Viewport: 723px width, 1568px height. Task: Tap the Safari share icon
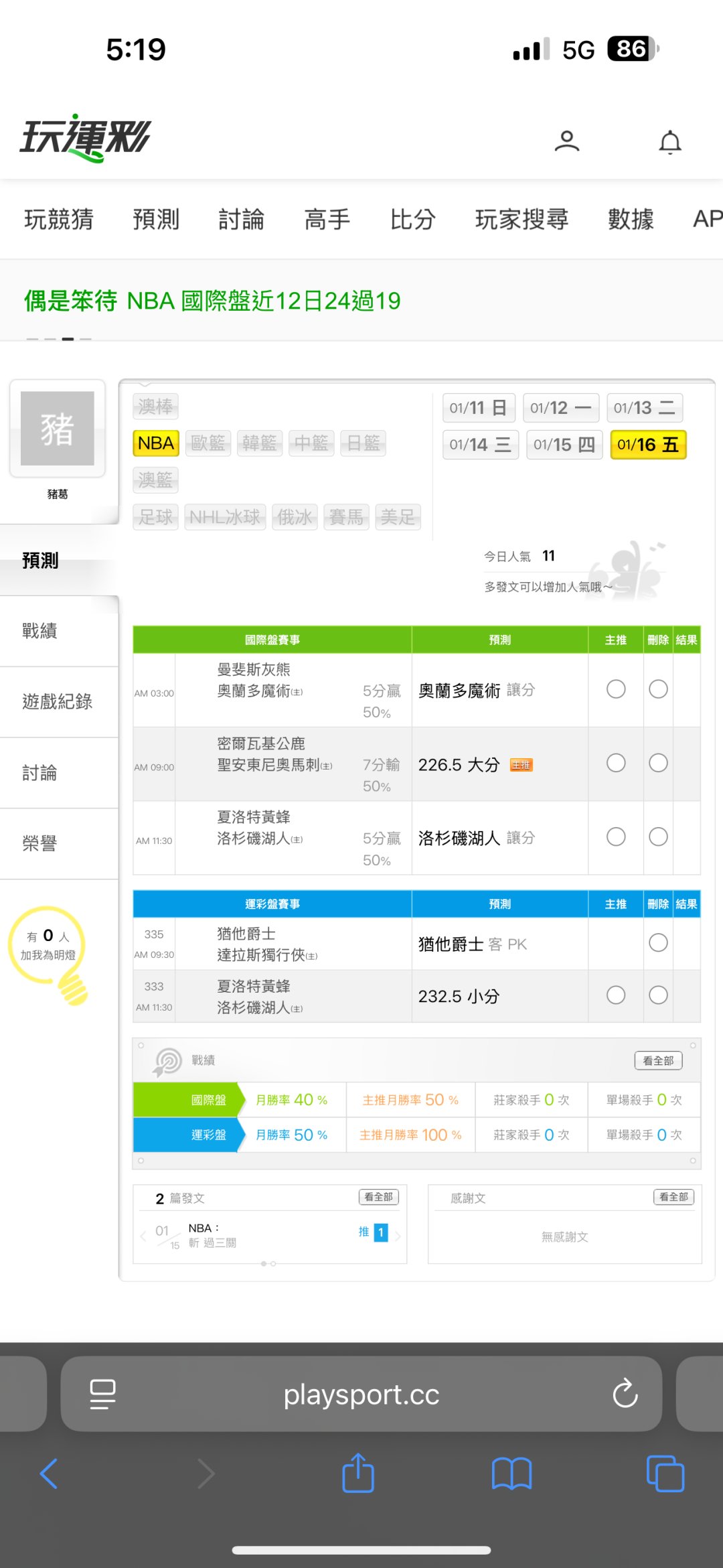pyautogui.click(x=358, y=1472)
